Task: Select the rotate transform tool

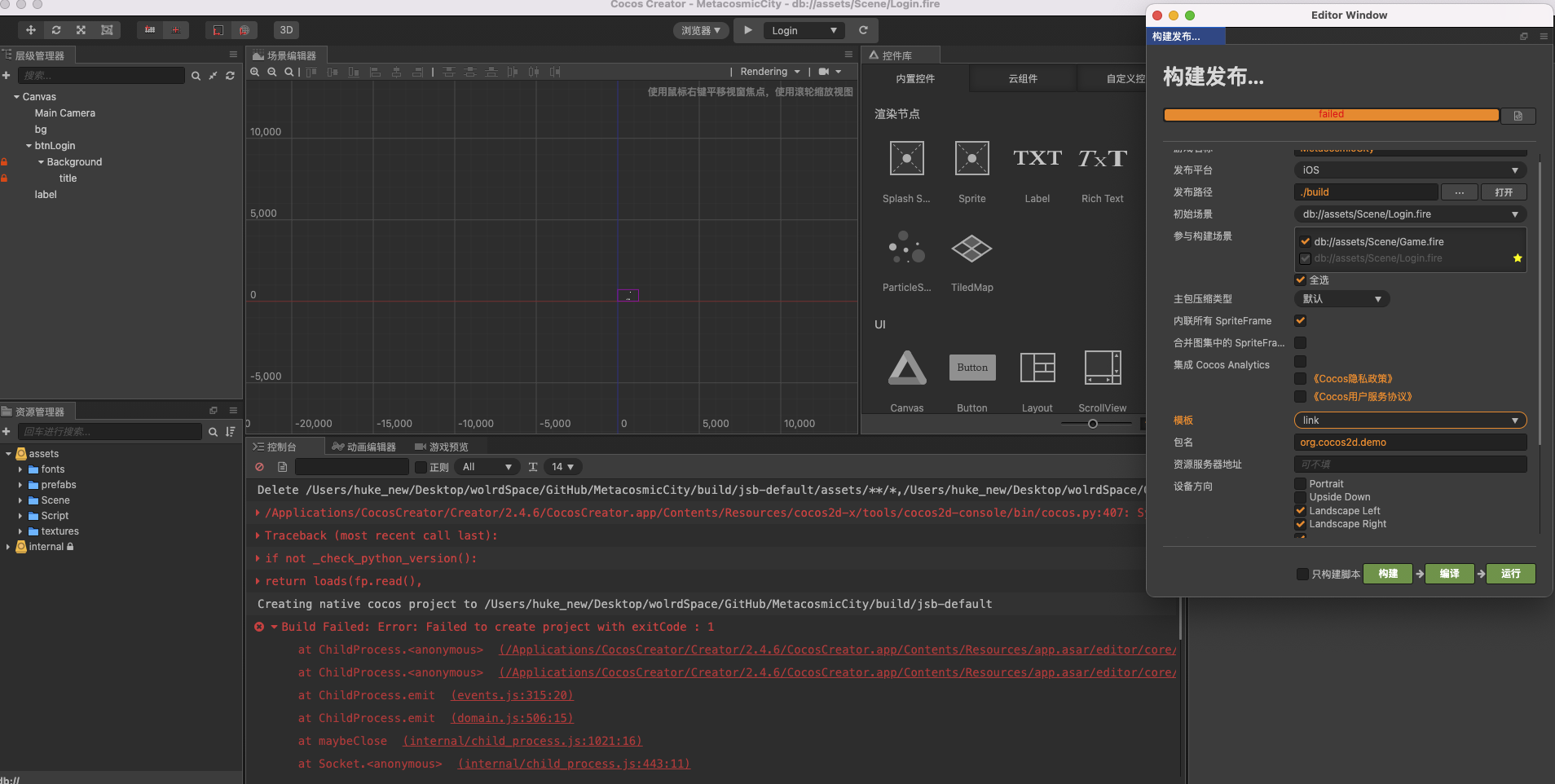Action: point(55,30)
